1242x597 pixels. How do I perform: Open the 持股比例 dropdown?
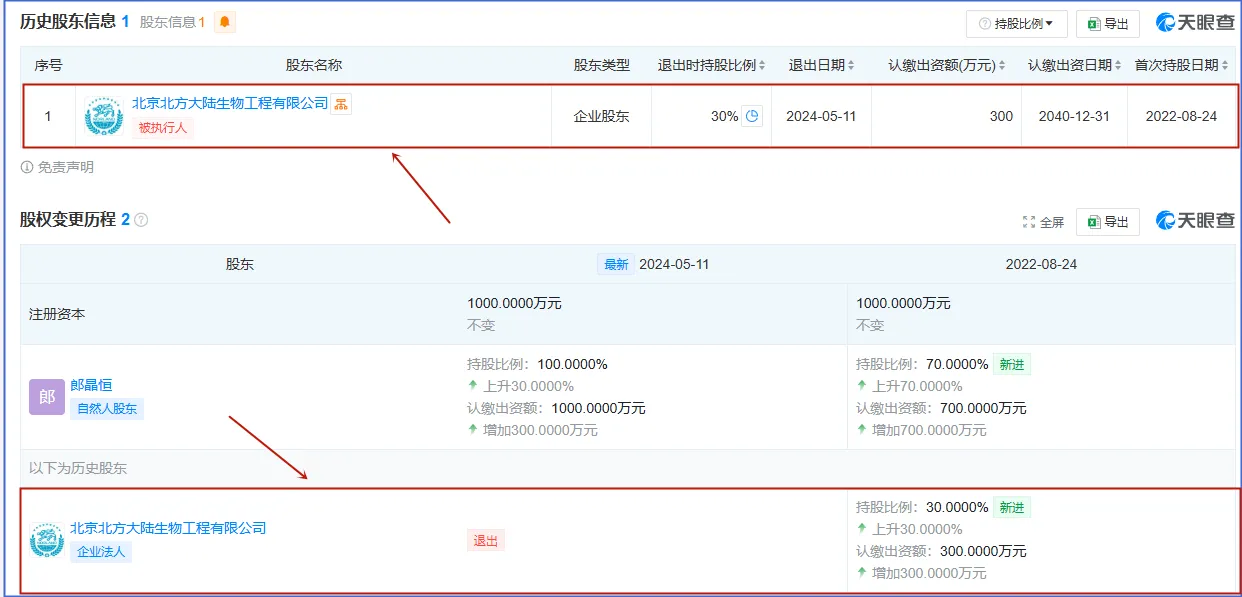pos(1016,24)
